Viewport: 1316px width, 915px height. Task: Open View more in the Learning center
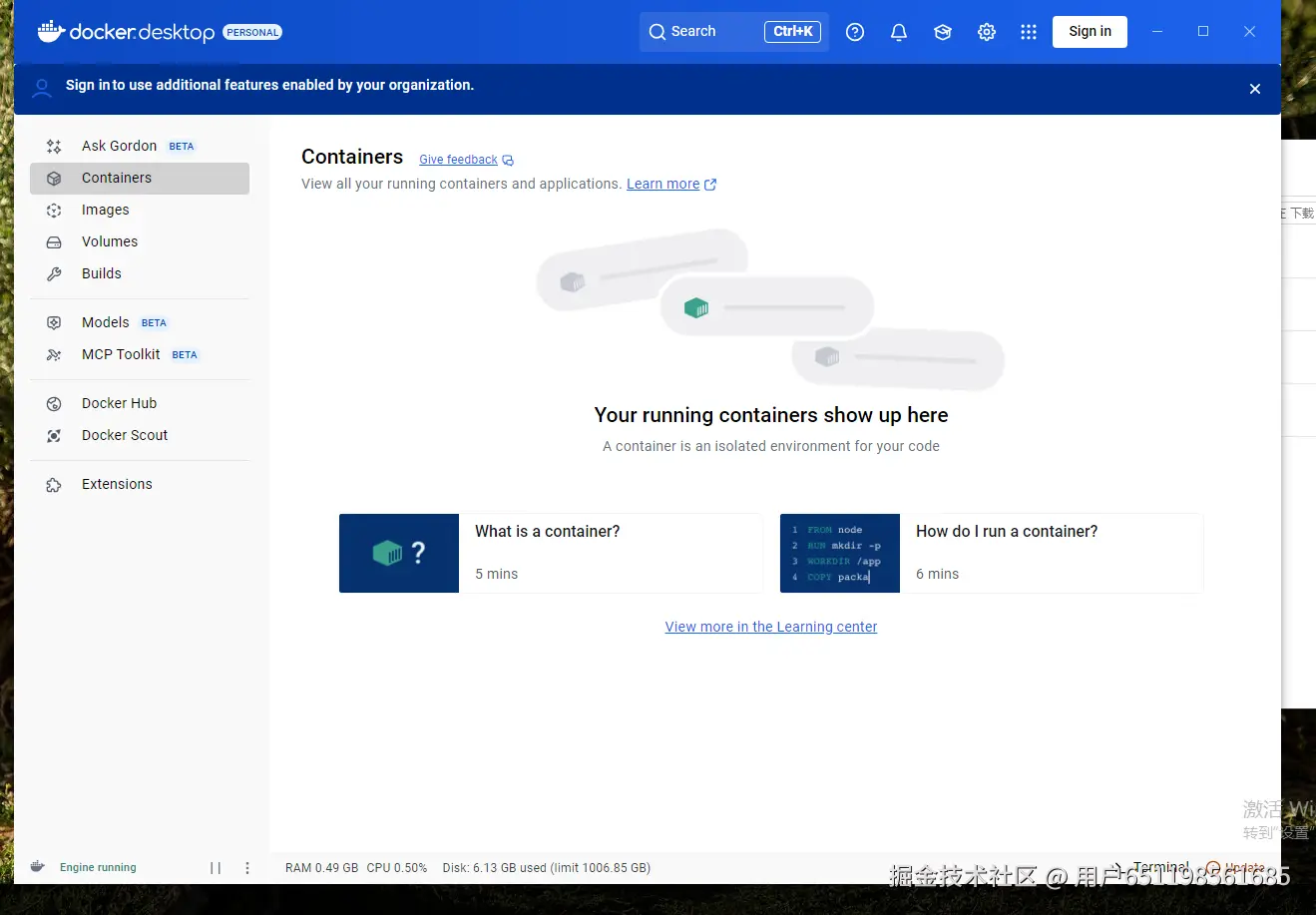[771, 627]
